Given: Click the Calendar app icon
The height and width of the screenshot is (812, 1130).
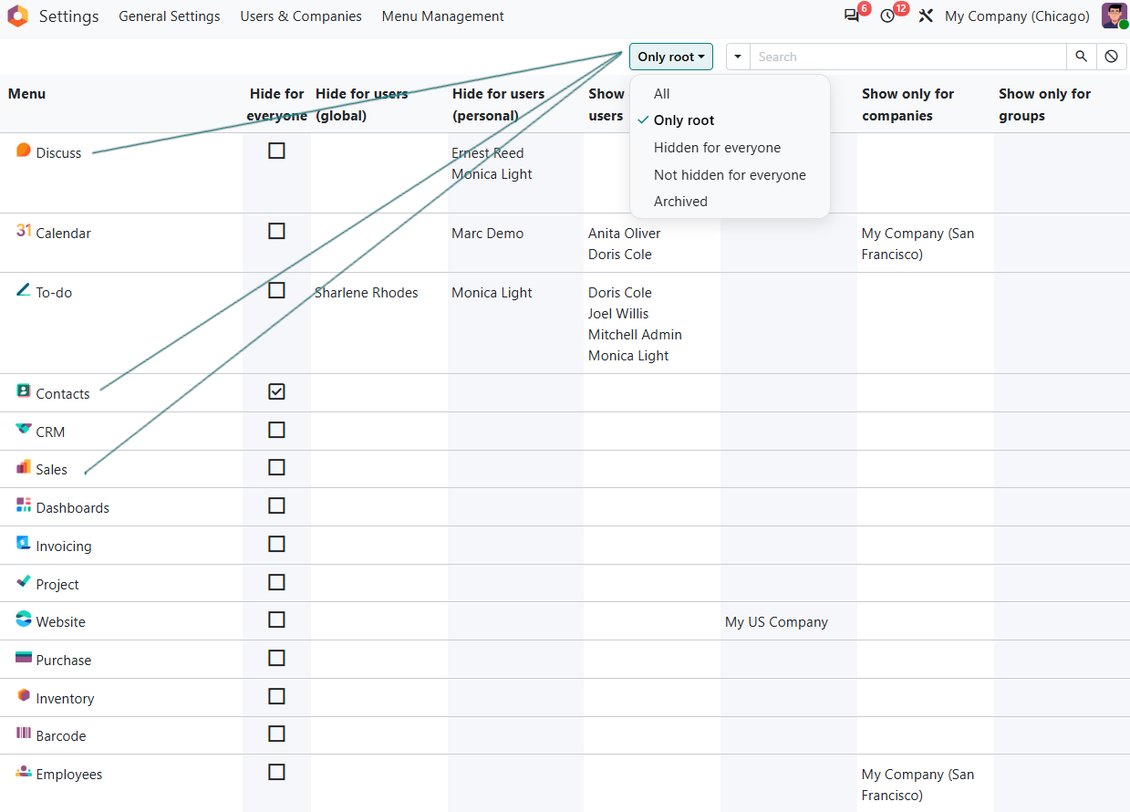Looking at the screenshot, I should [24, 231].
